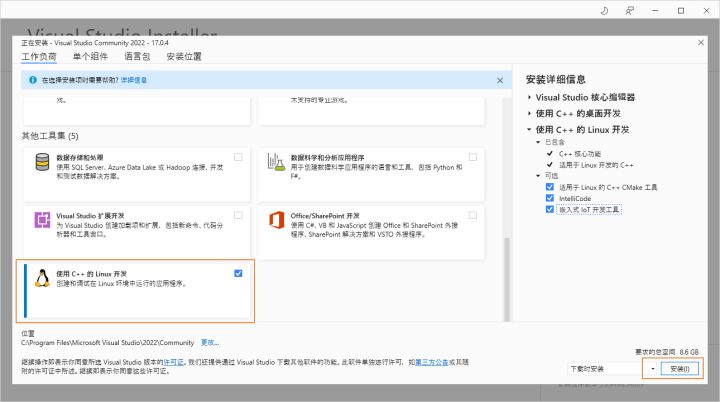
Task: Check the Office/SharePoint development workload
Action: tap(472, 215)
